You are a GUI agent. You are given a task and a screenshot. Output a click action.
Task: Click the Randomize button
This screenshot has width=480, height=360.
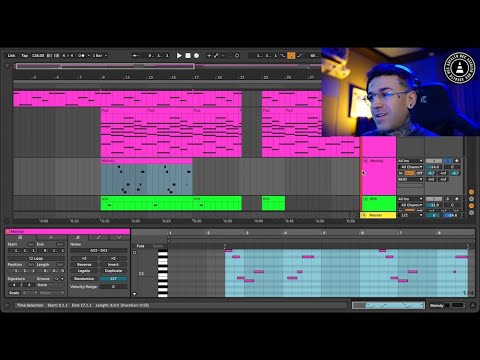[x=84, y=279]
